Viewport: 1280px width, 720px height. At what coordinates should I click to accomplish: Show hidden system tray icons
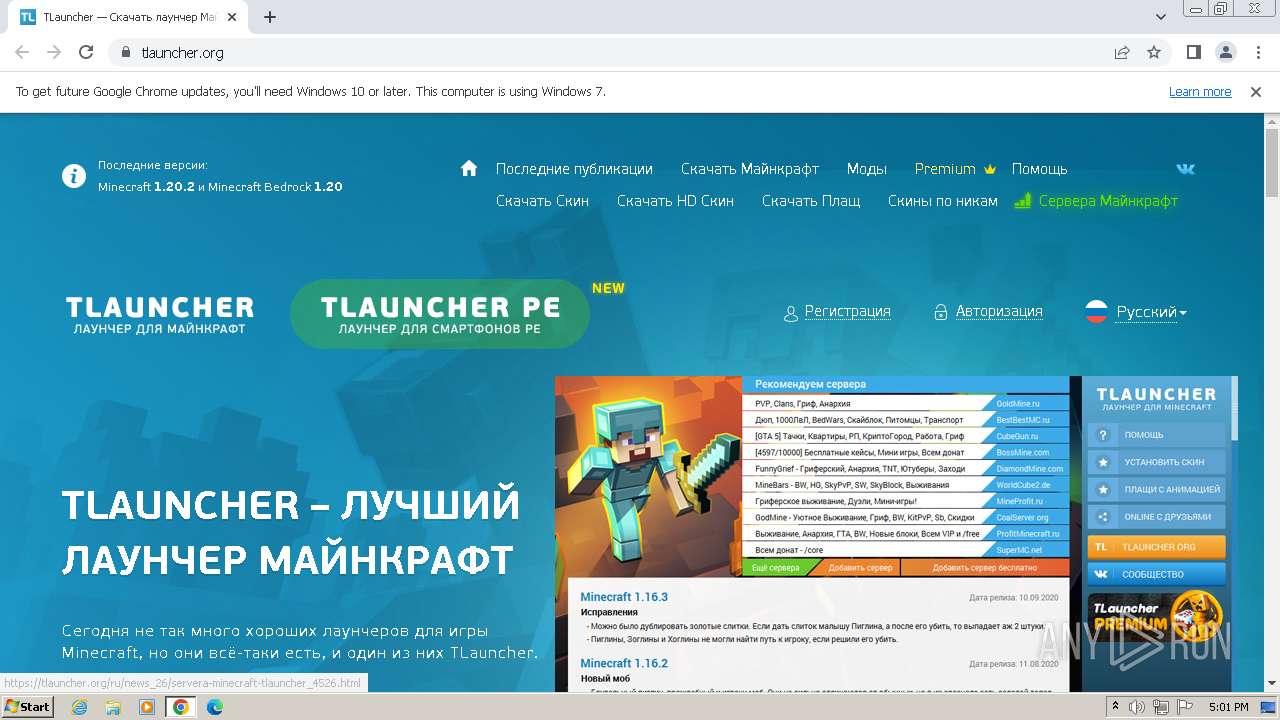[x=1116, y=707]
